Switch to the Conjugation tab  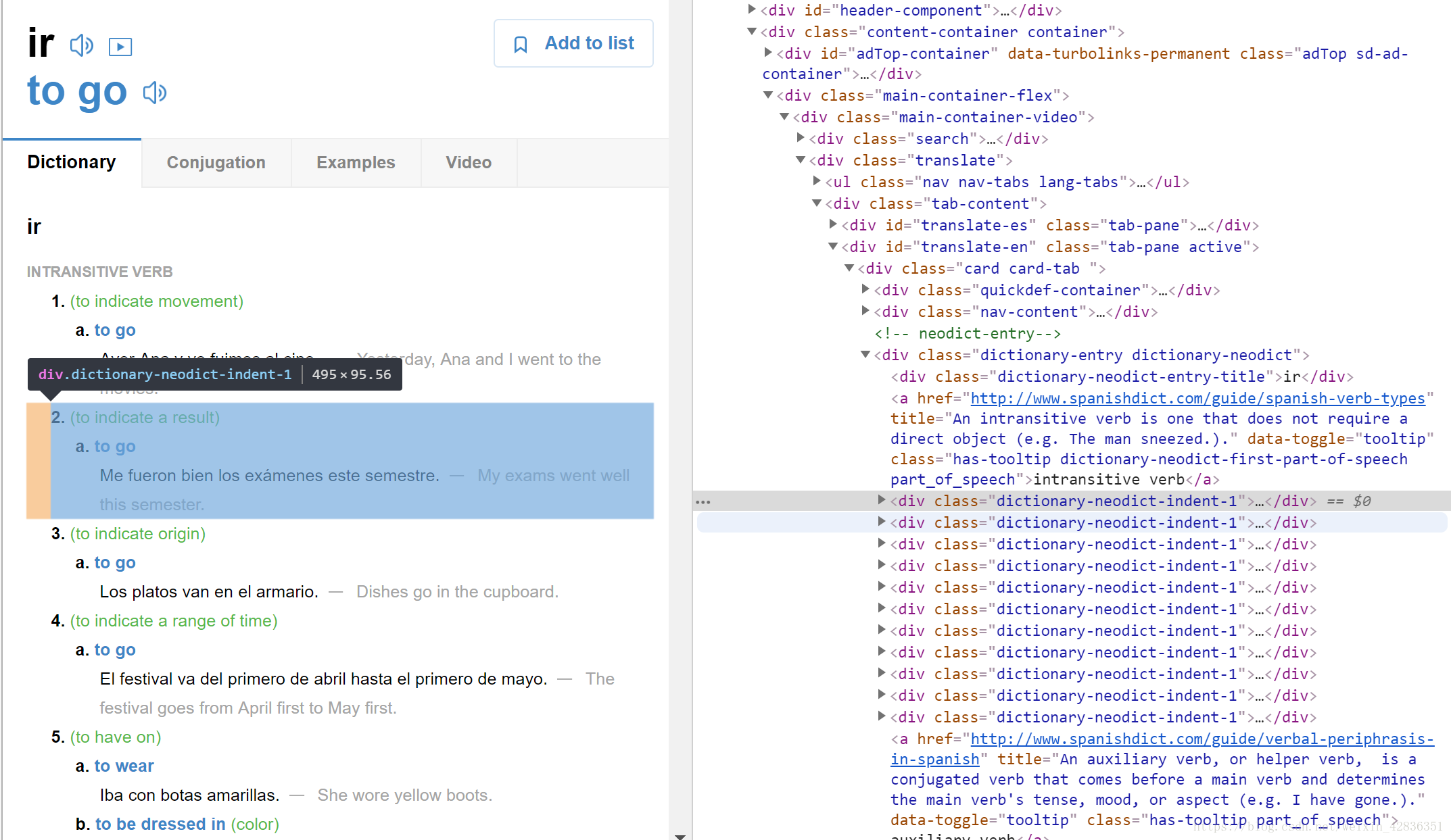click(x=216, y=163)
